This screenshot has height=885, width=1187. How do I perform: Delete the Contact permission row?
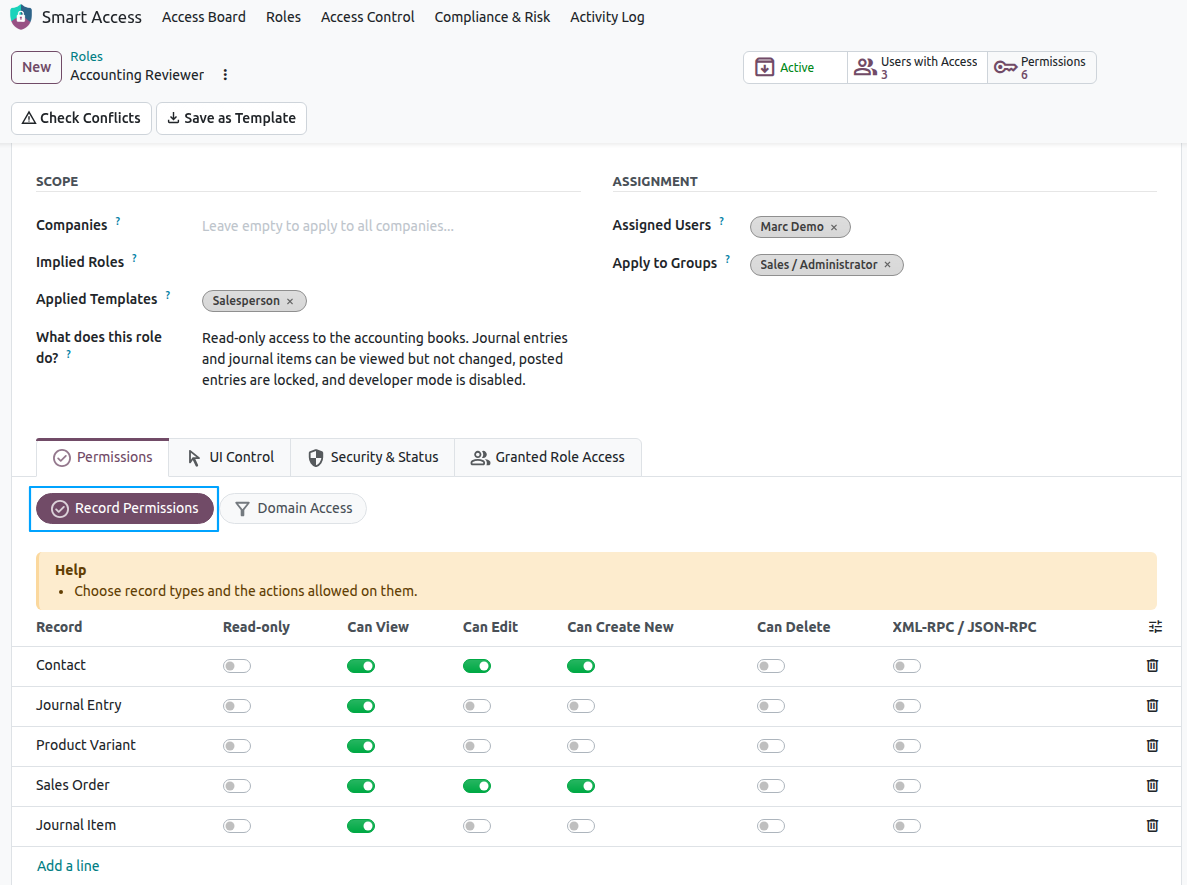pos(1152,665)
